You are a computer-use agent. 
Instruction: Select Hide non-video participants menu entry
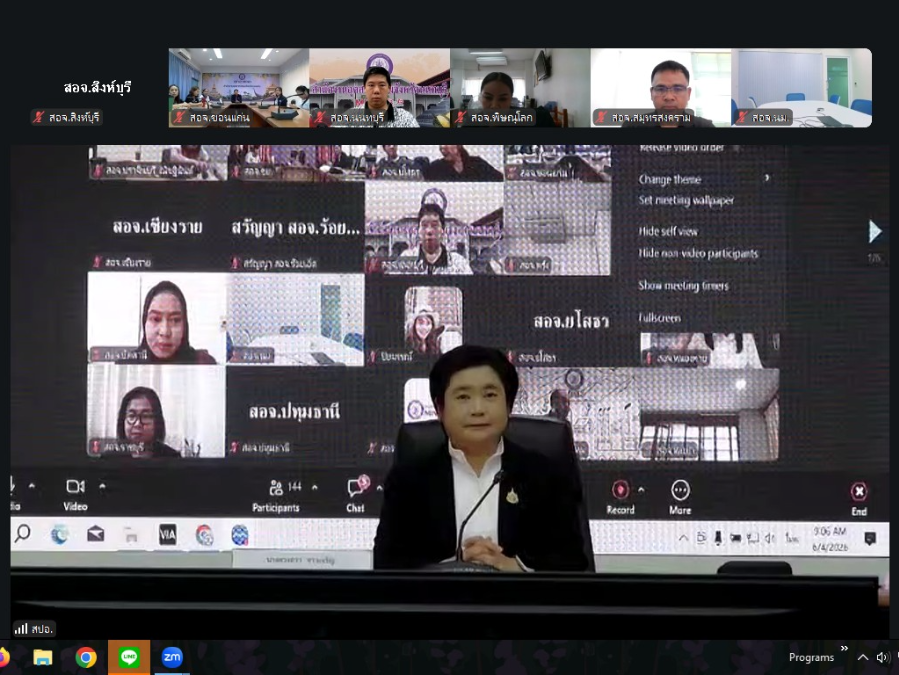pos(698,253)
